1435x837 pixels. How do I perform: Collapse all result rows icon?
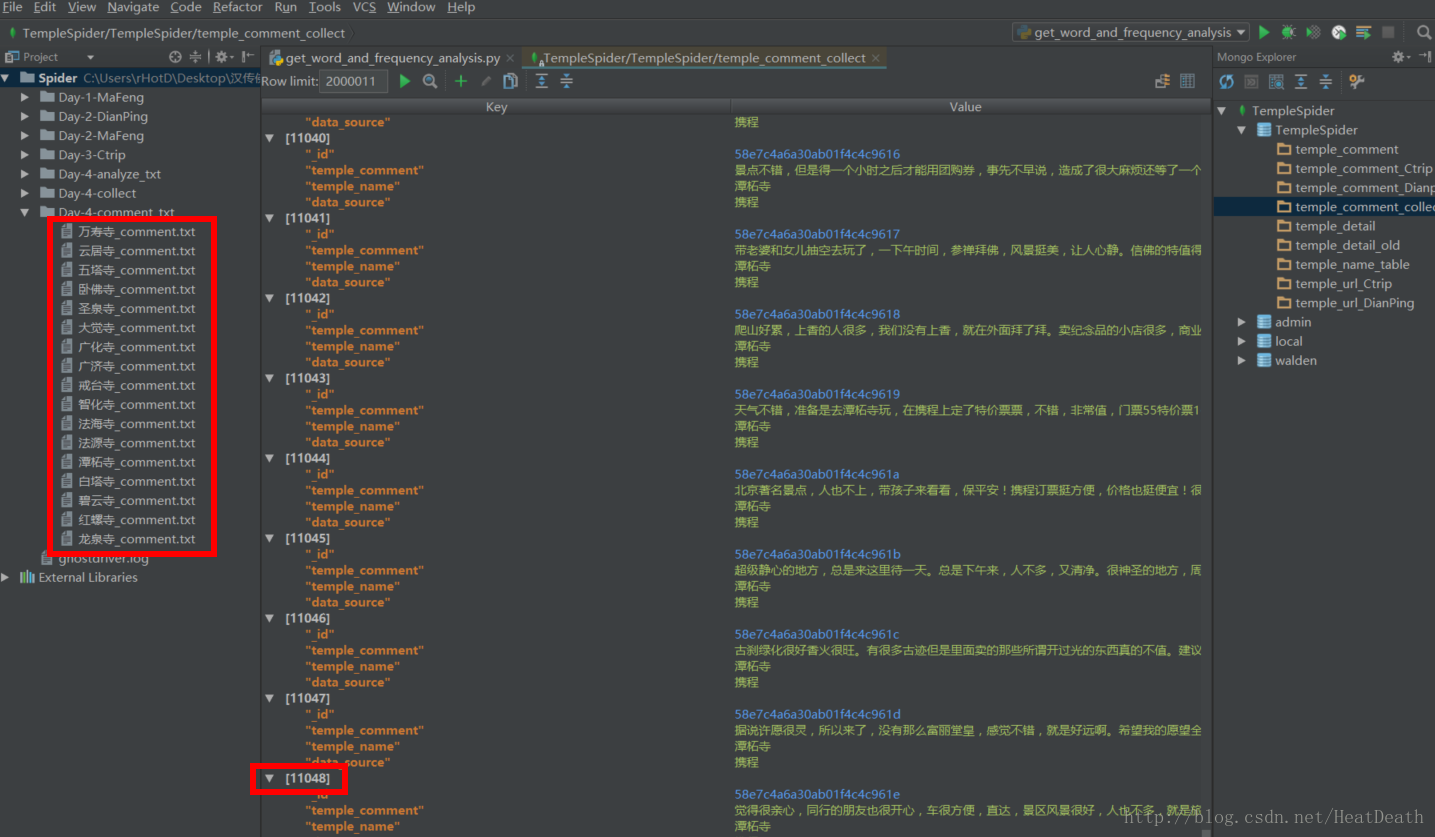point(566,81)
